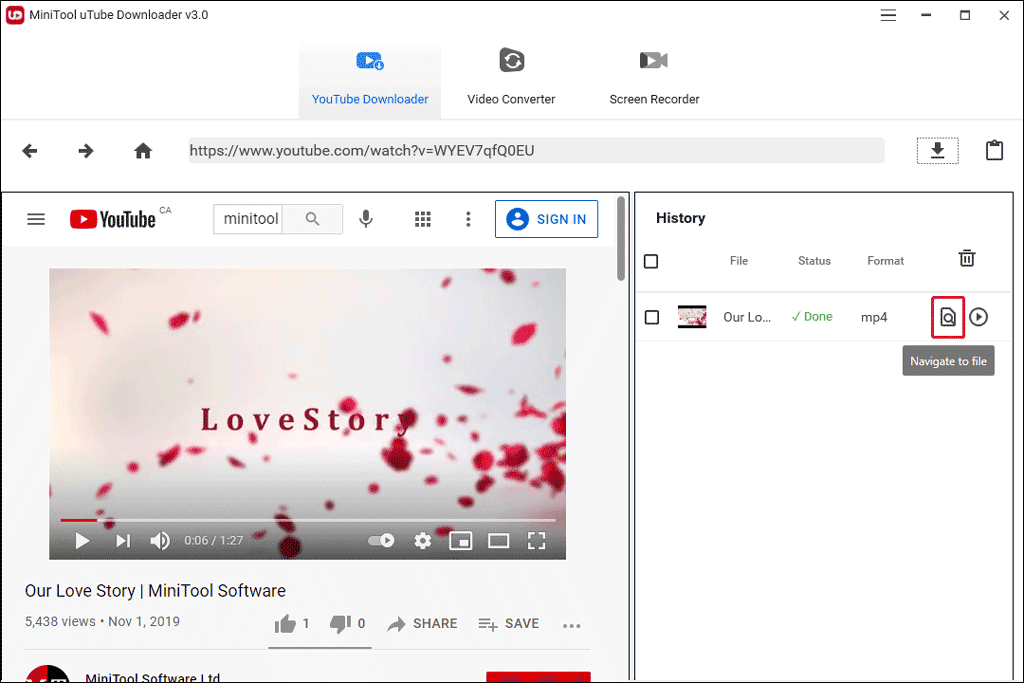
Task: Return to home page via house icon
Action: pyautogui.click(x=143, y=151)
